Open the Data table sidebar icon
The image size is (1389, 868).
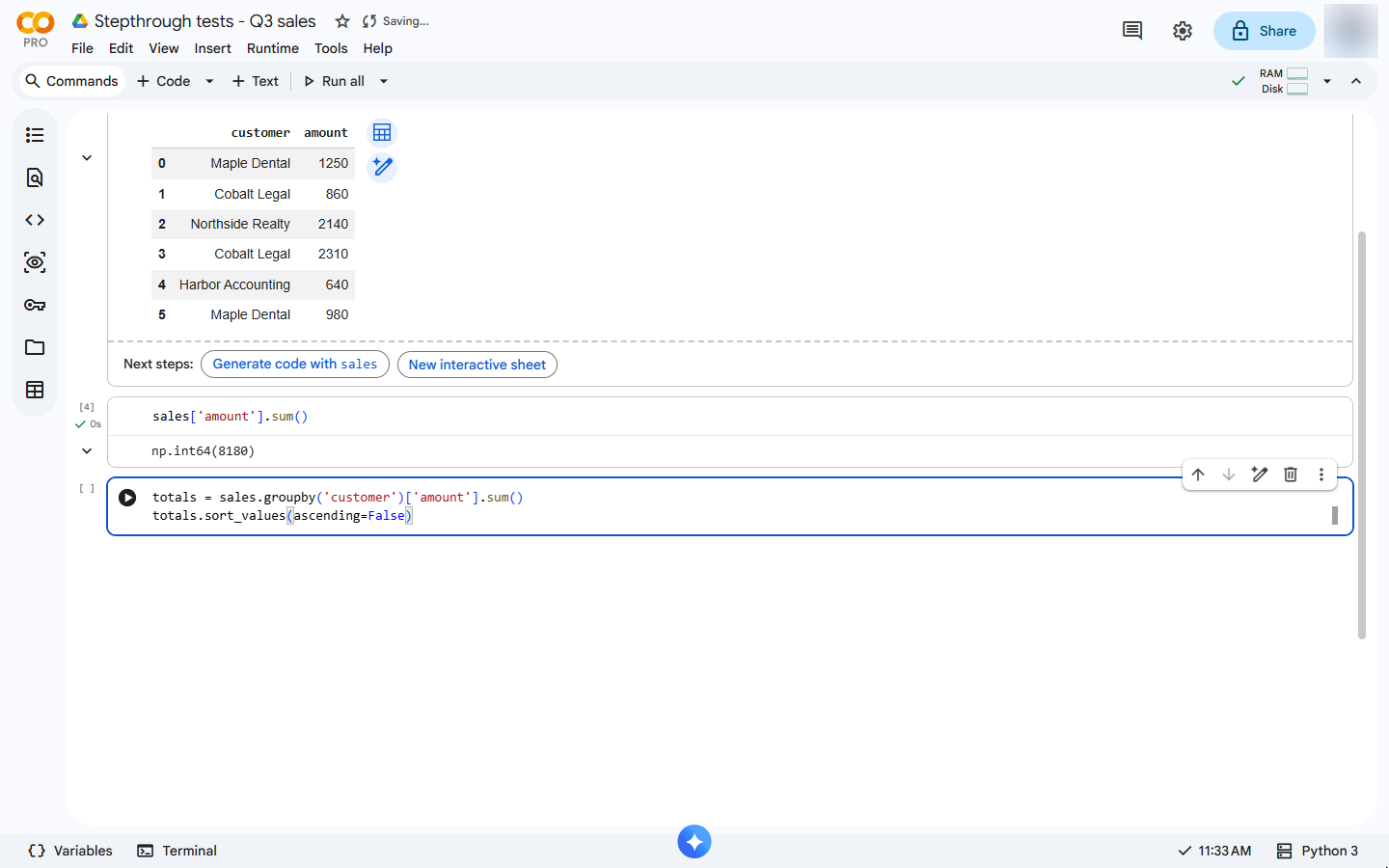[x=35, y=390]
